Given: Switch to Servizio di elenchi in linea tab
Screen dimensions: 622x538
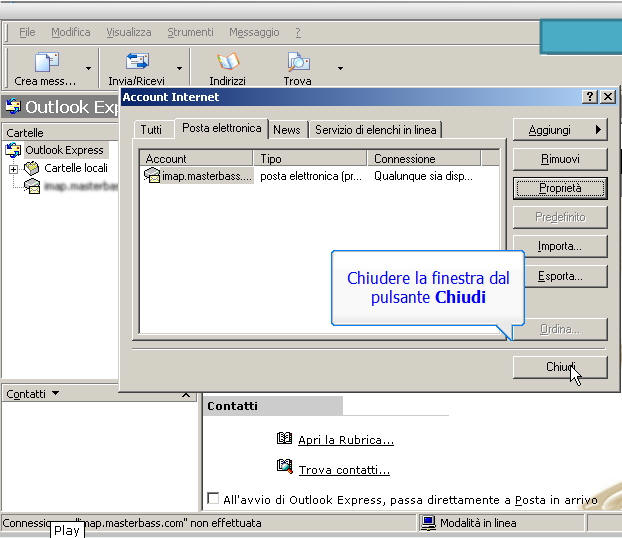Looking at the screenshot, I should 375,130.
